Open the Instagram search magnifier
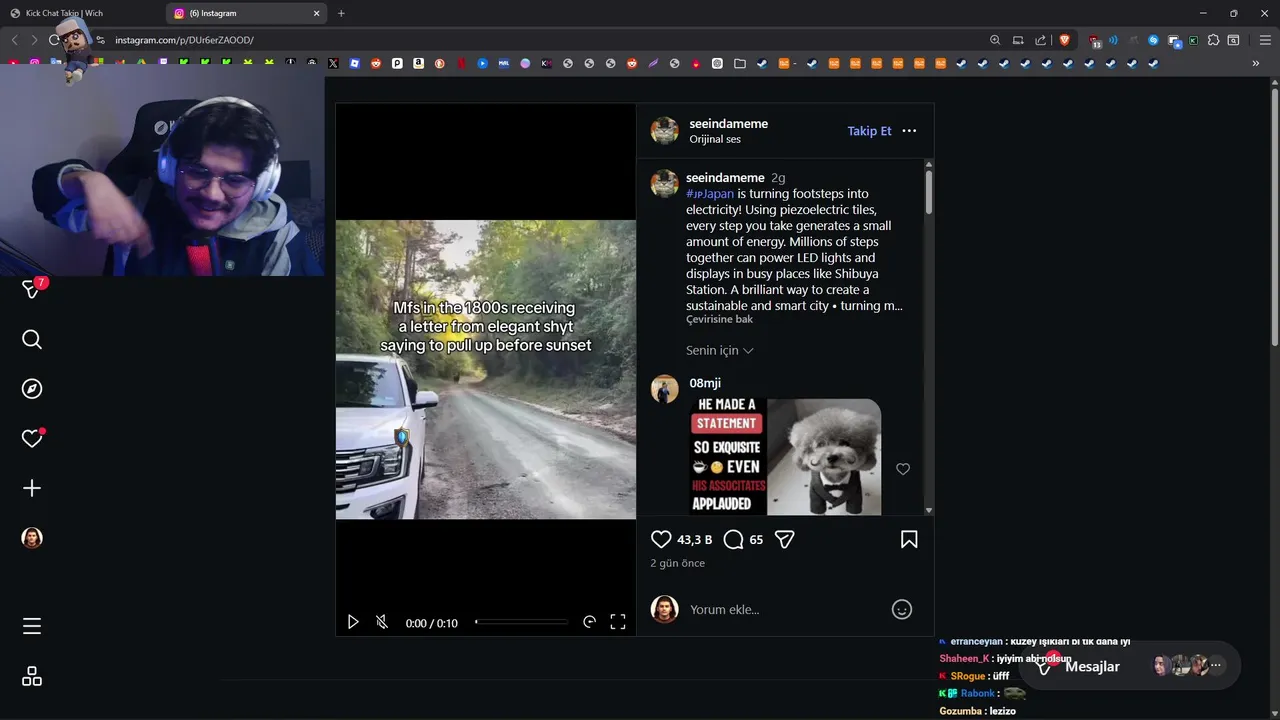This screenshot has height=720, width=1280. (x=32, y=340)
